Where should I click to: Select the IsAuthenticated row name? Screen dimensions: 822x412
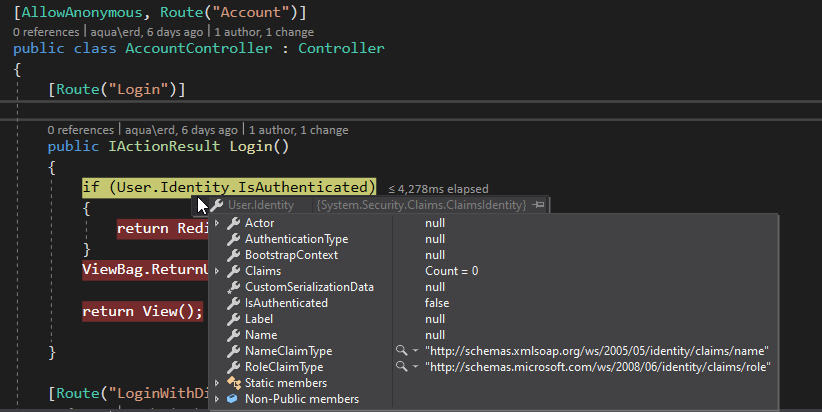click(x=286, y=303)
